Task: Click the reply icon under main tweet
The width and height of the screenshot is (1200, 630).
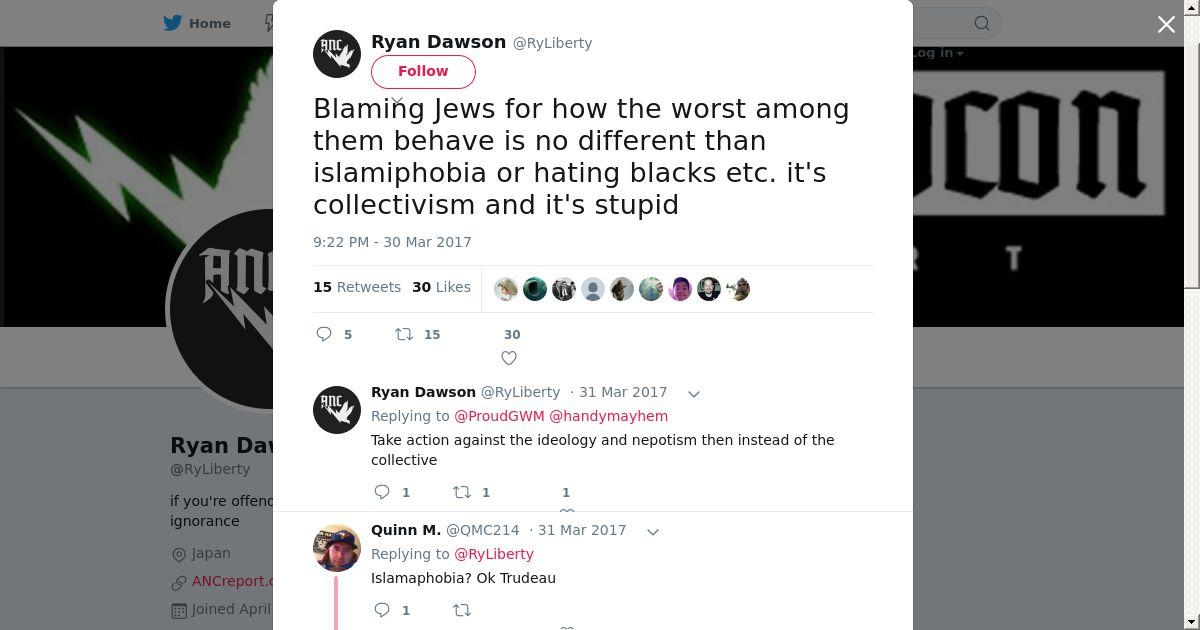Action: click(324, 334)
